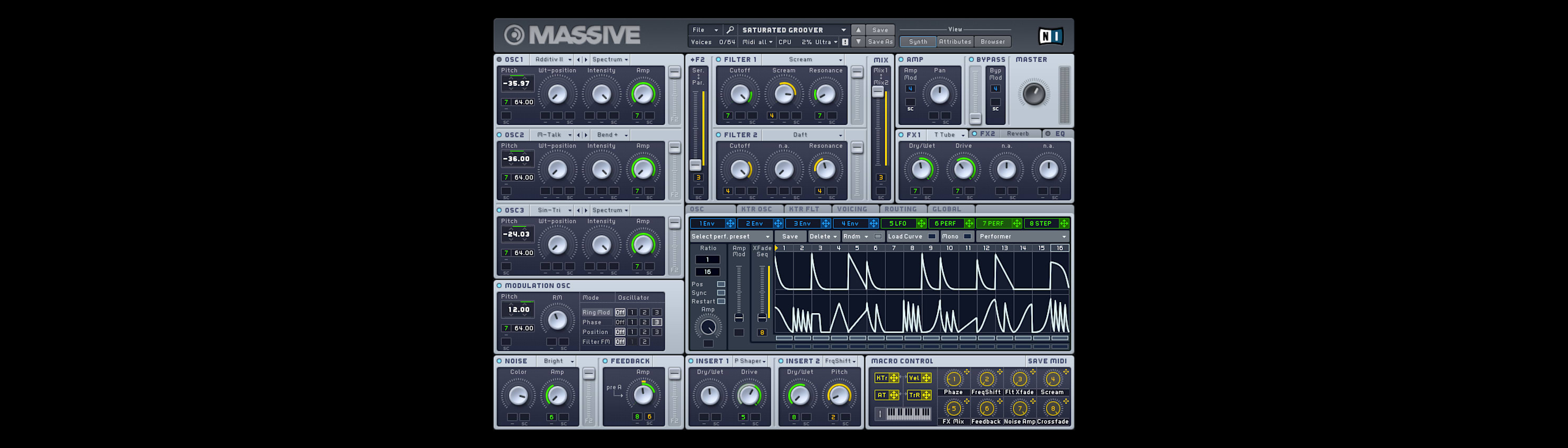This screenshot has height=448, width=1568.
Task: Click the 2 Env modulation drag handle
Action: (777, 223)
